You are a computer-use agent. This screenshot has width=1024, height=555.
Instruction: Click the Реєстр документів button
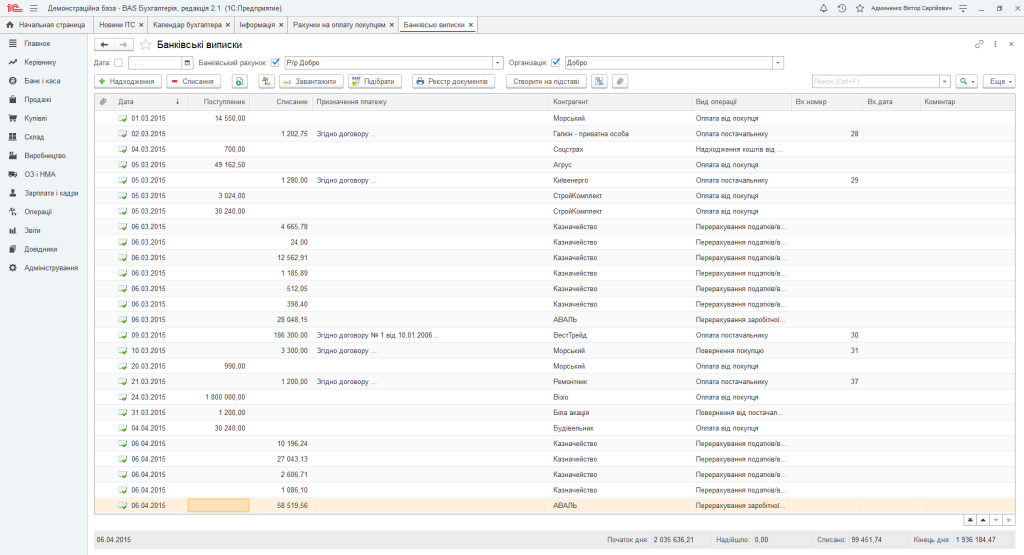tap(453, 82)
